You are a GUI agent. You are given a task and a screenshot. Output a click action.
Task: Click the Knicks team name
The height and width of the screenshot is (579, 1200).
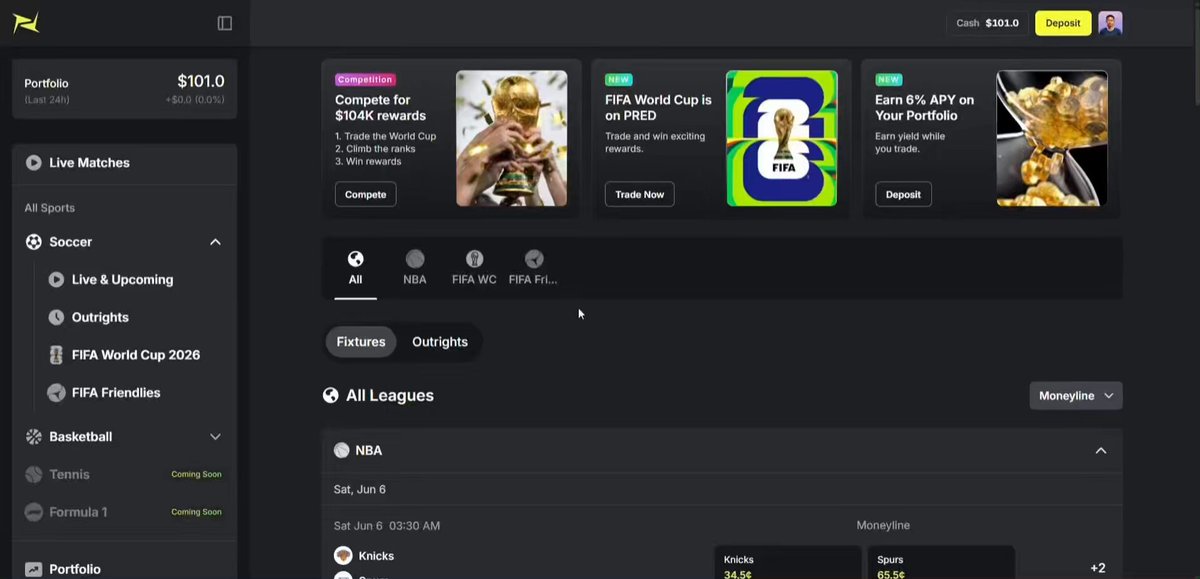376,556
